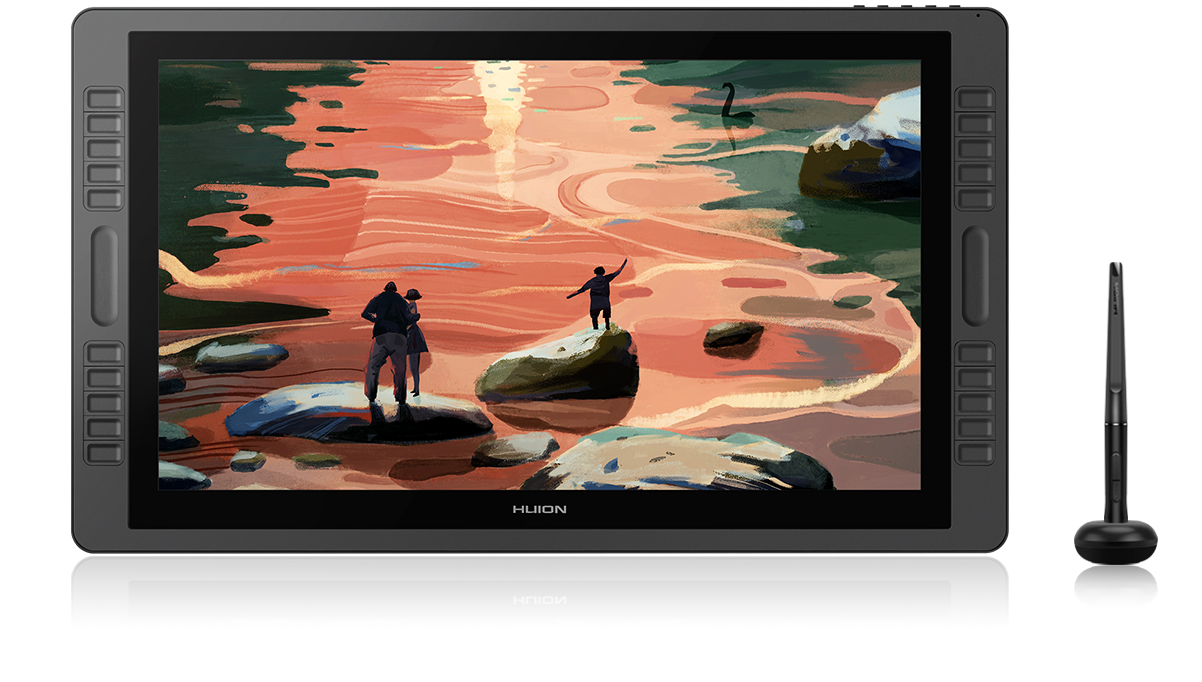Image resolution: width=1202 pixels, height=682 pixels.
Task: Click the black swan in the painting
Action: [x=735, y=104]
